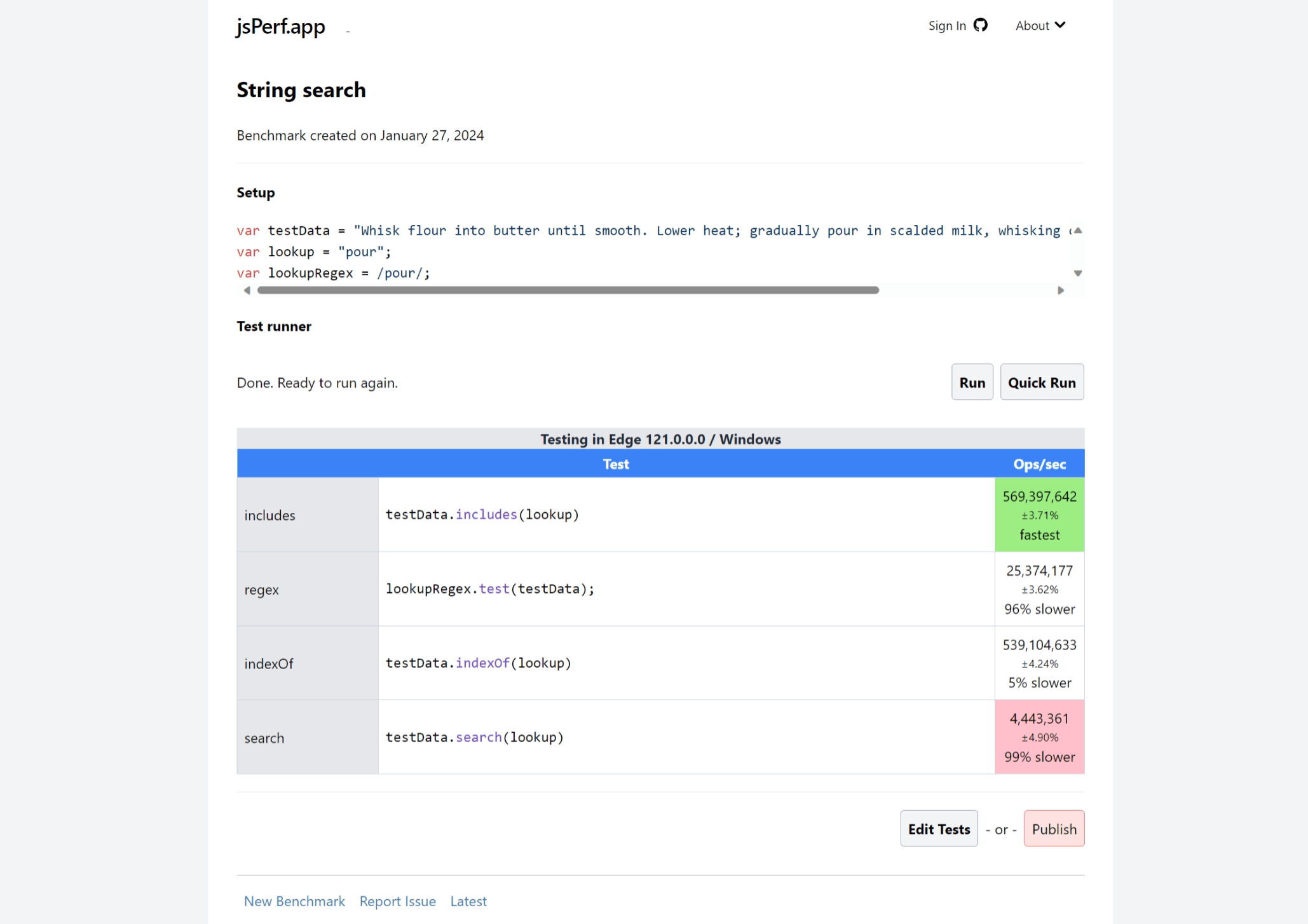Click the setup code scroll-up arrow

coord(1078,230)
